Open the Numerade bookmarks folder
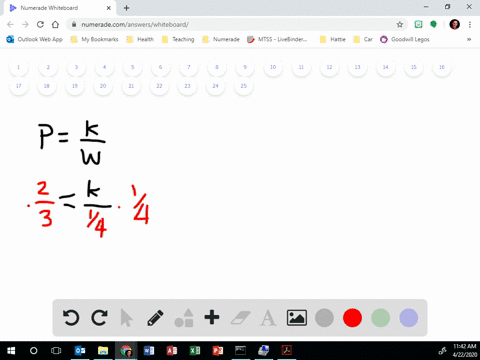This screenshot has height=360, width=480. (221, 39)
